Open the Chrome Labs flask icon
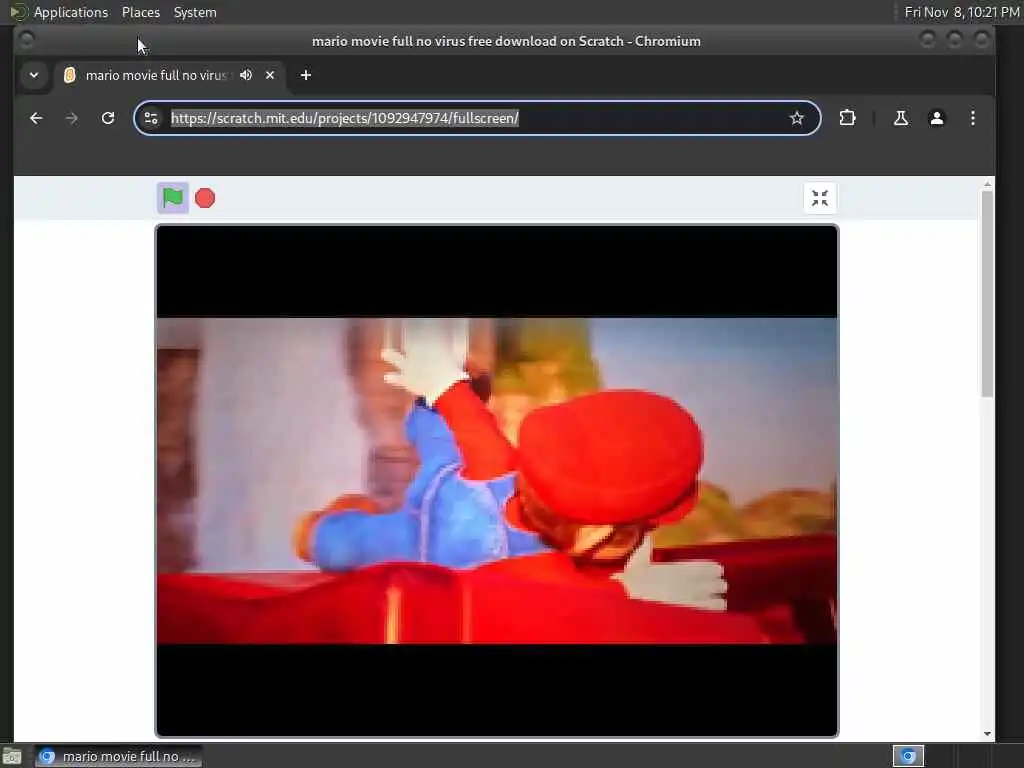Image resolution: width=1024 pixels, height=768 pixels. pyautogui.click(x=901, y=118)
